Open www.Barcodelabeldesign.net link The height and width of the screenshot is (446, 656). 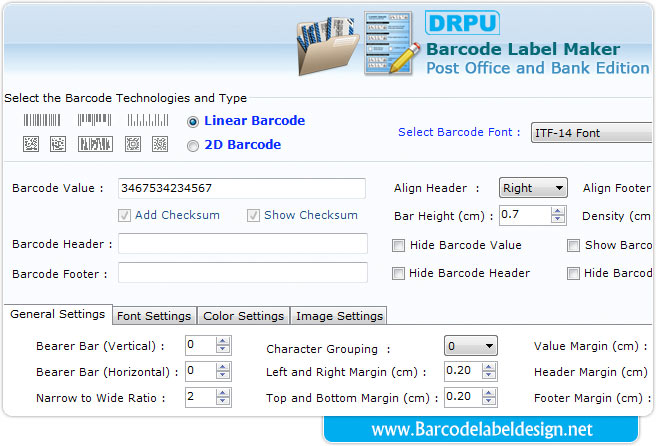click(482, 429)
